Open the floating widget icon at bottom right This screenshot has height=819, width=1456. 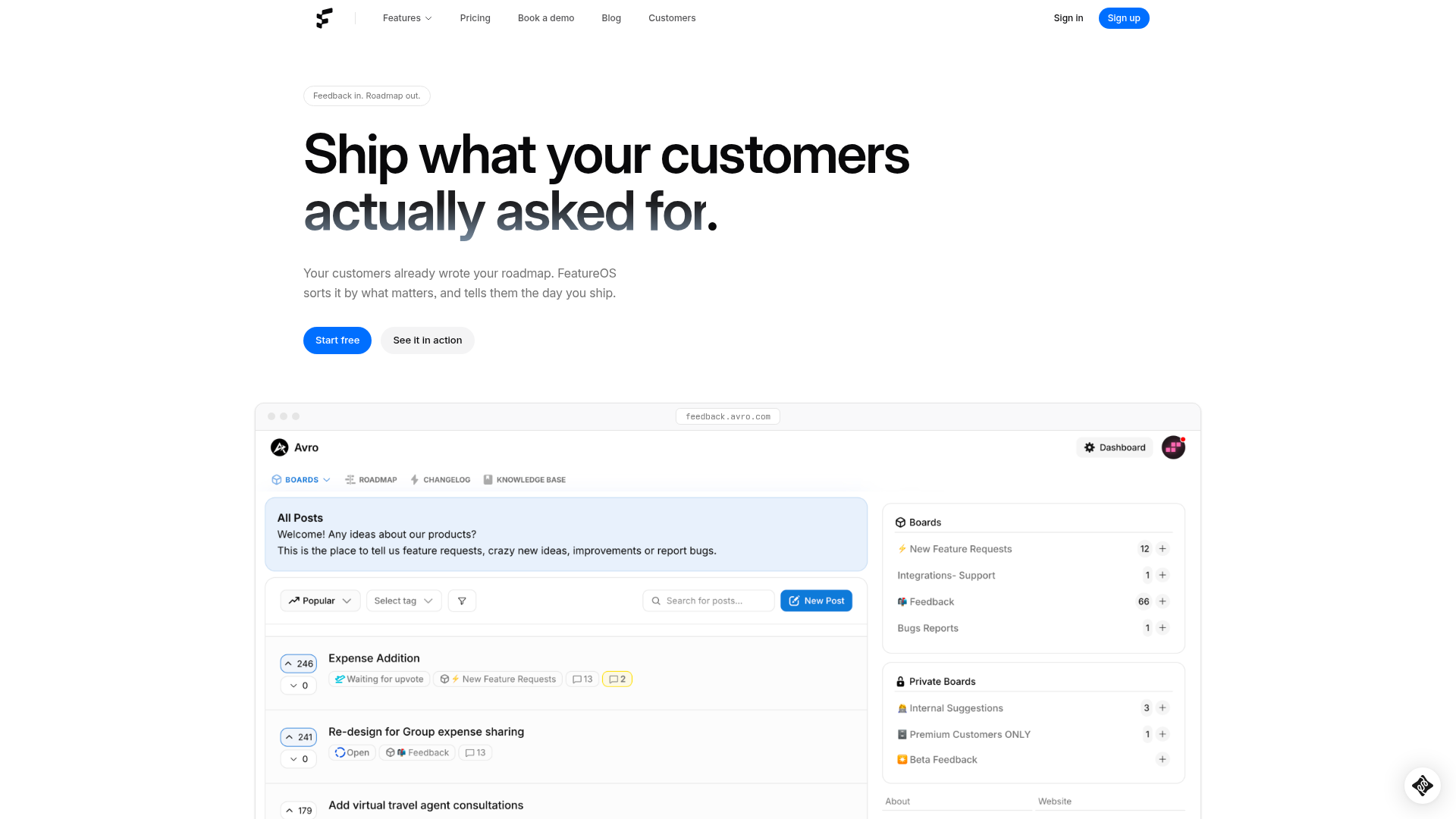tap(1423, 785)
